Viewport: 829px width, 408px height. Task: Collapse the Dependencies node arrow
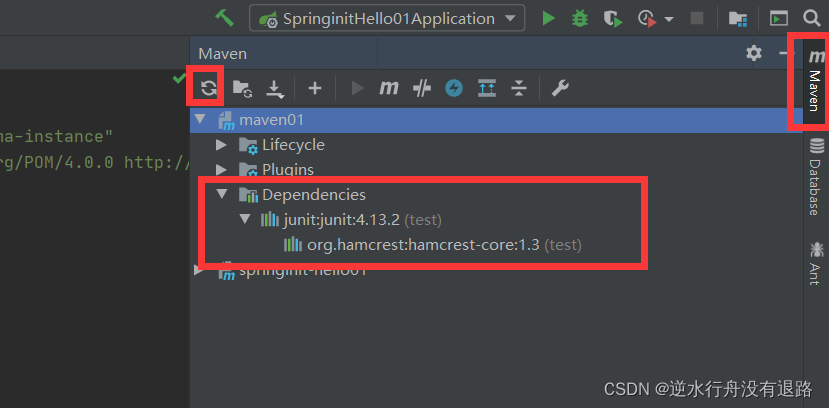(222, 194)
